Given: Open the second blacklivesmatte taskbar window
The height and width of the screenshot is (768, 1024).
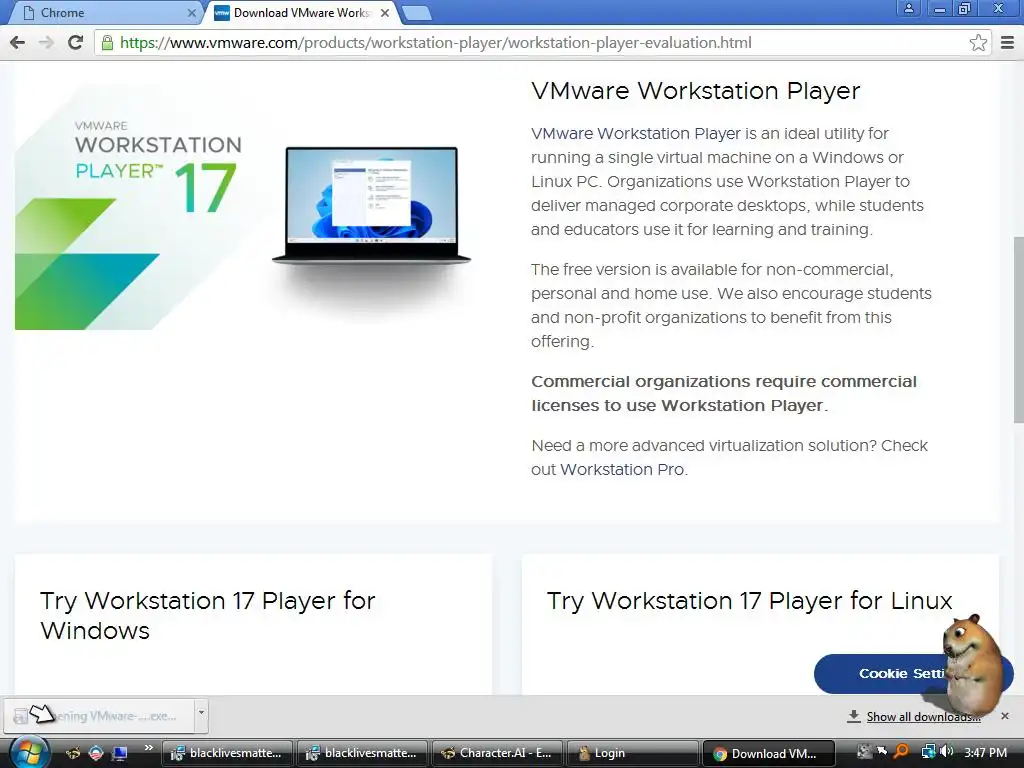Looking at the screenshot, I should tap(362, 753).
